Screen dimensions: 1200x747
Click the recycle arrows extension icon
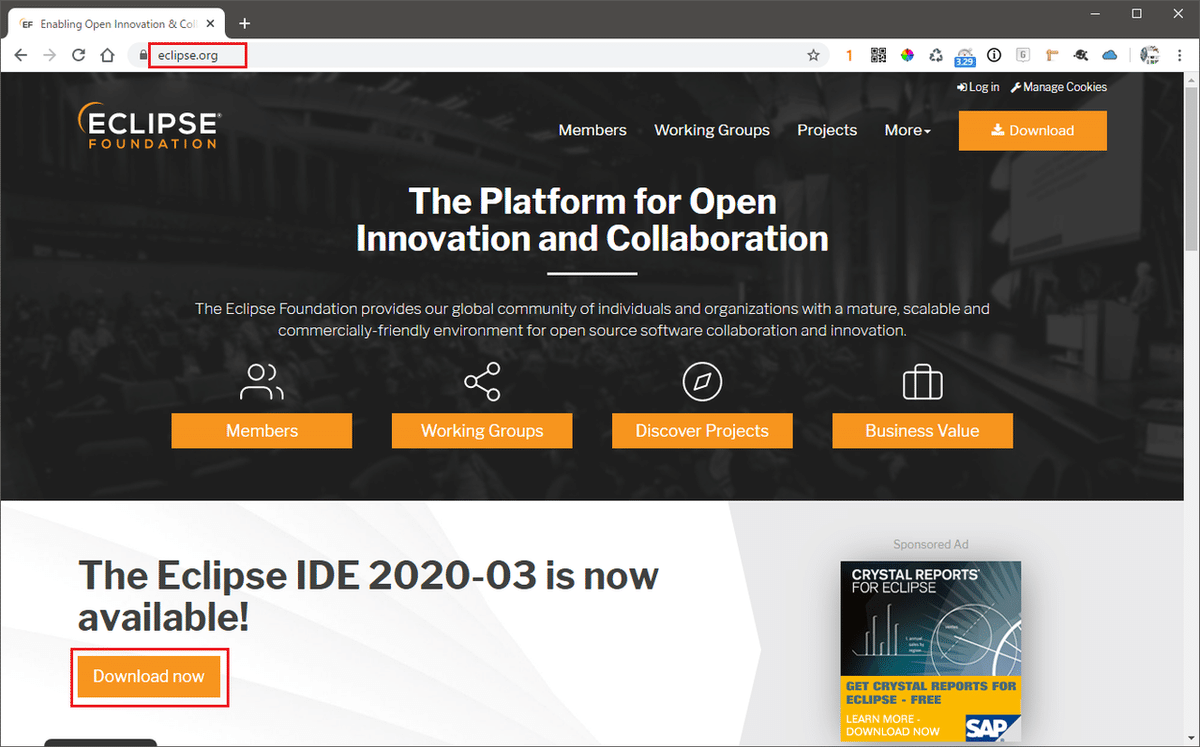[936, 55]
